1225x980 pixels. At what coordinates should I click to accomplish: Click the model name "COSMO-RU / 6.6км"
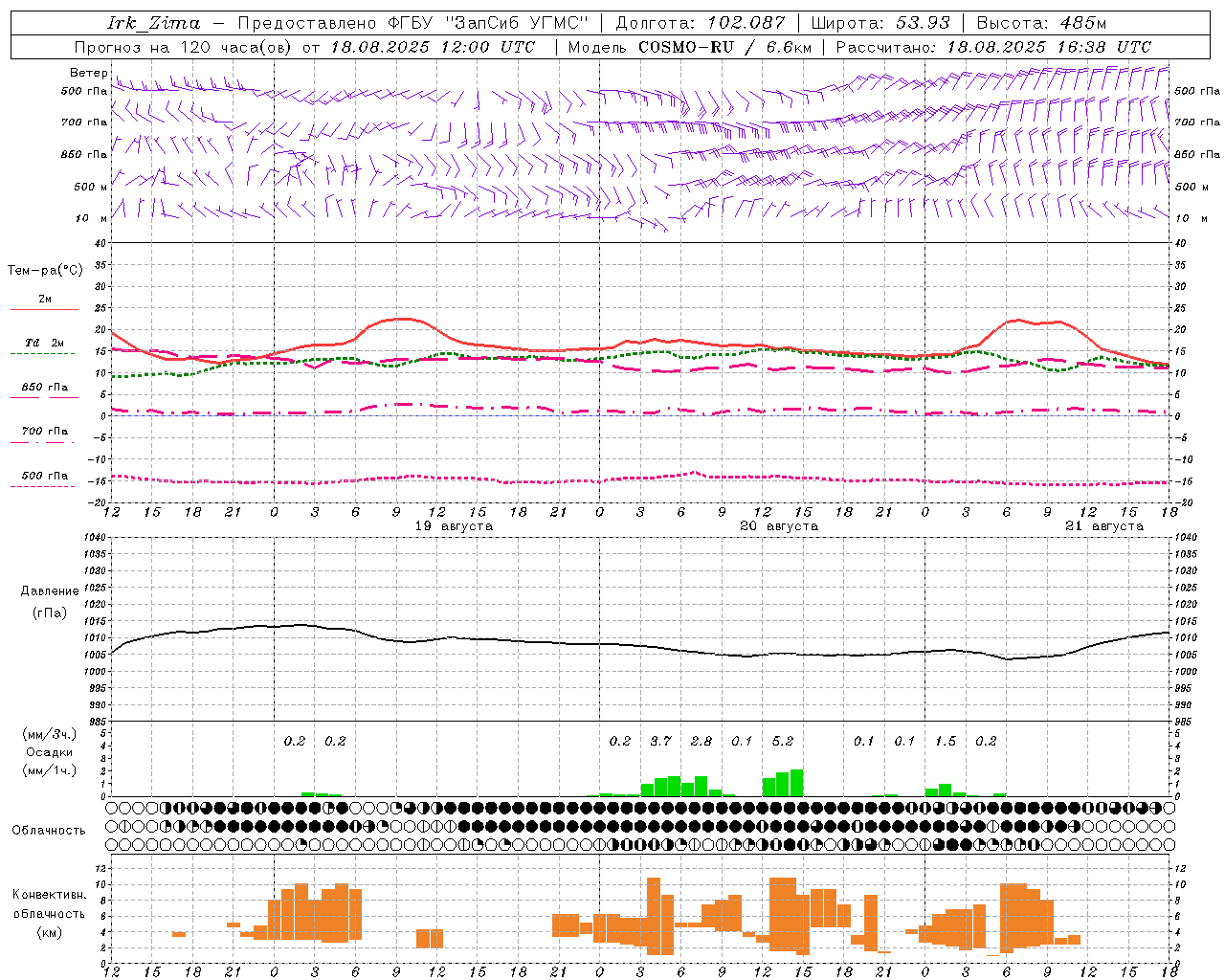(x=725, y=47)
